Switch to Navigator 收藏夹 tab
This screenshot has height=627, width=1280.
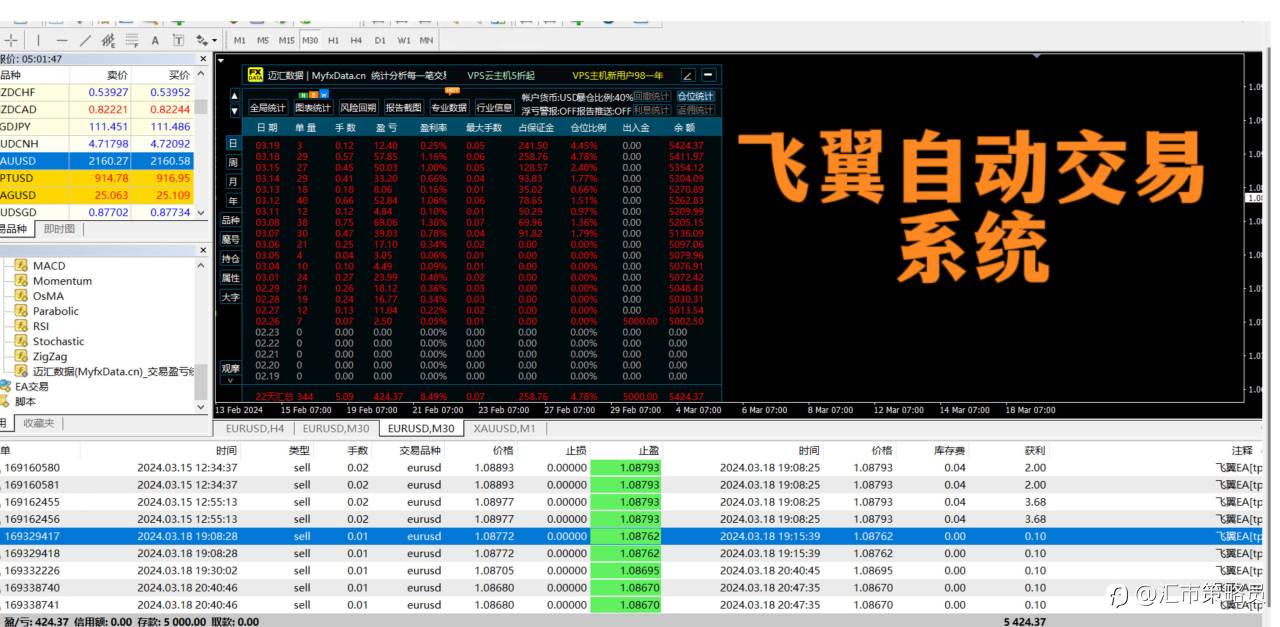click(x=40, y=424)
